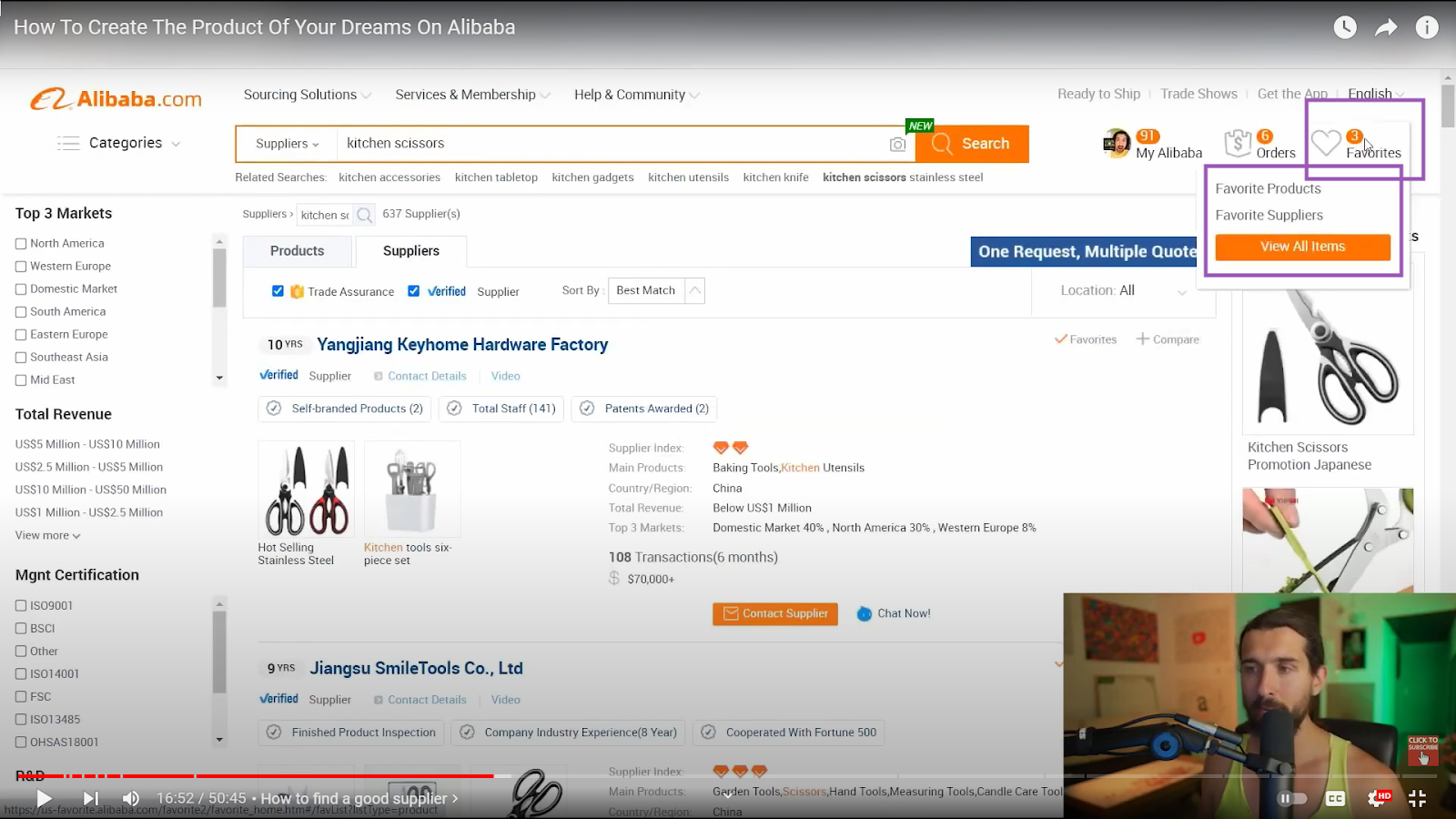1456x819 pixels.
Task: Turn on closed captions
Action: [1335, 798]
